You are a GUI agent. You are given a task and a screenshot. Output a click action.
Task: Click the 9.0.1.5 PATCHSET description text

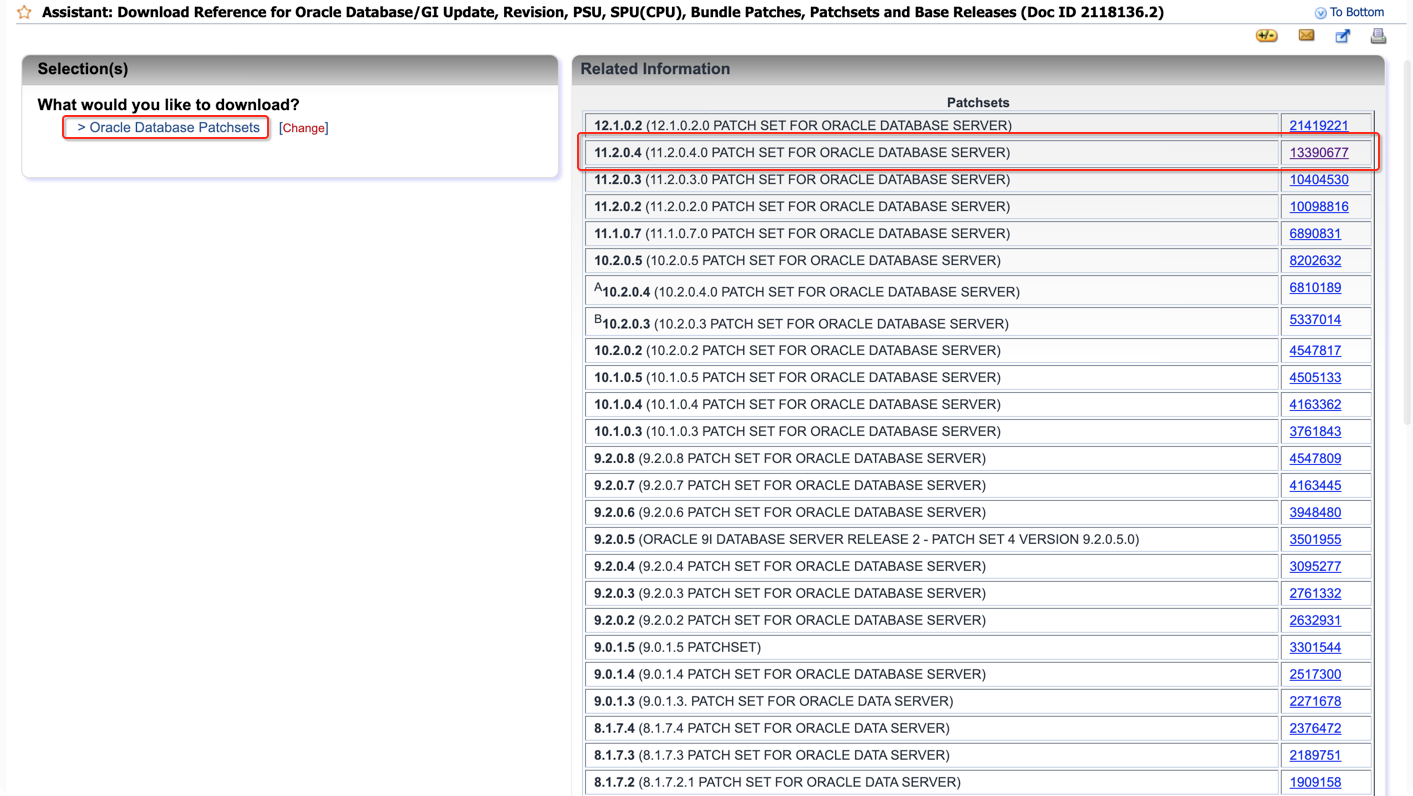point(677,647)
